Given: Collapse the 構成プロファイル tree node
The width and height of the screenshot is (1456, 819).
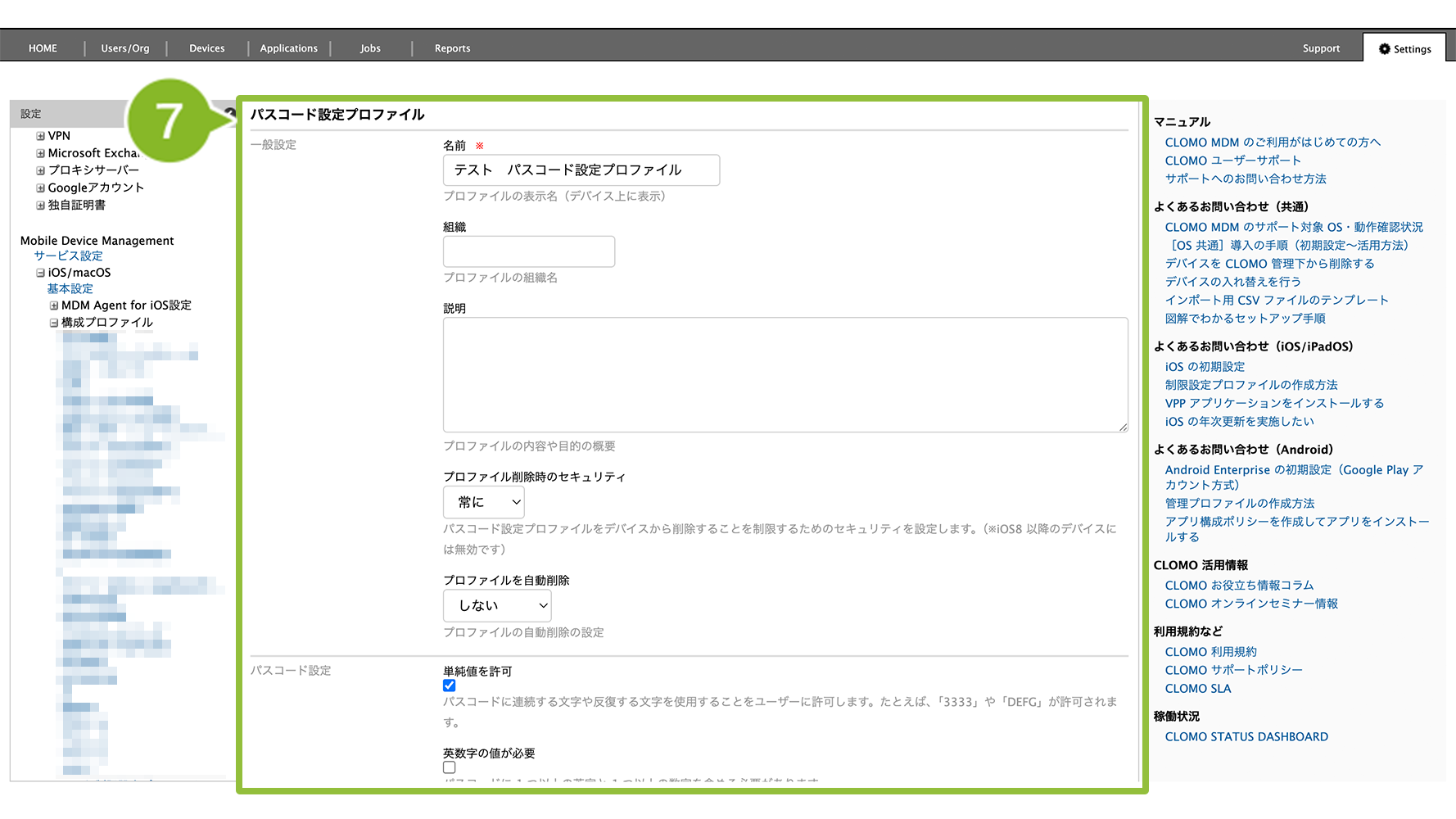Looking at the screenshot, I should (x=54, y=323).
